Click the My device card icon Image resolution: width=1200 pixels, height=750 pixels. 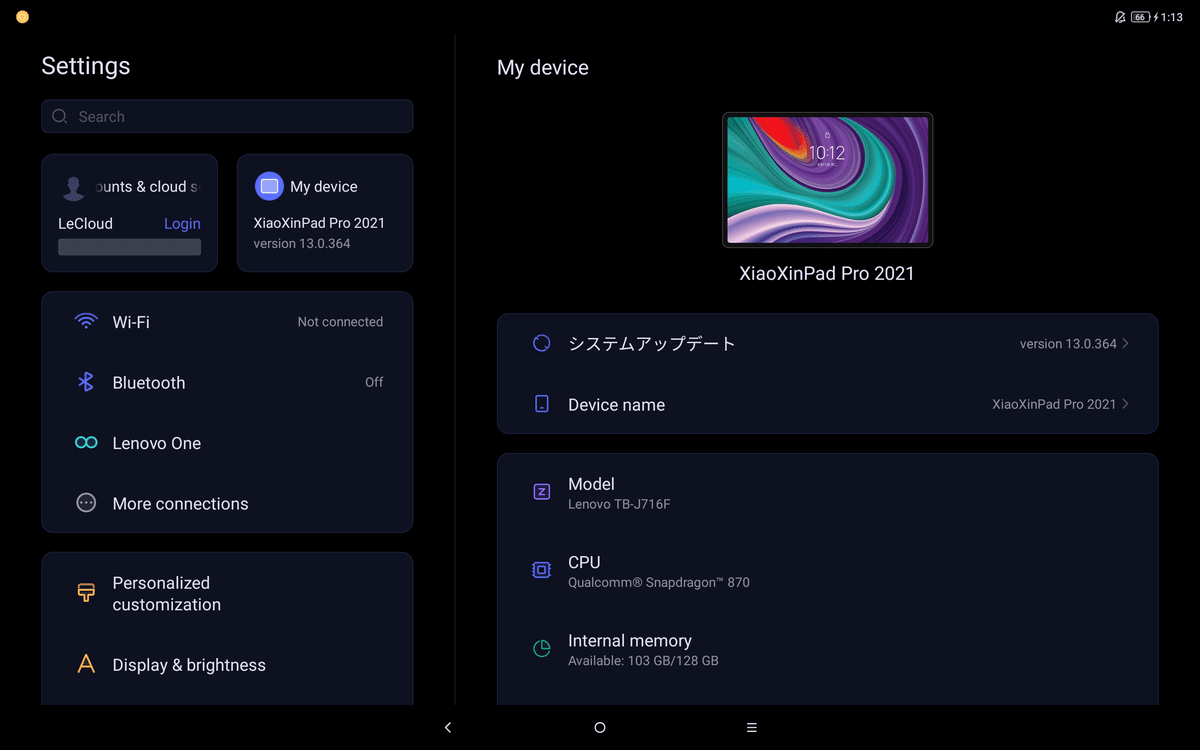click(x=269, y=186)
